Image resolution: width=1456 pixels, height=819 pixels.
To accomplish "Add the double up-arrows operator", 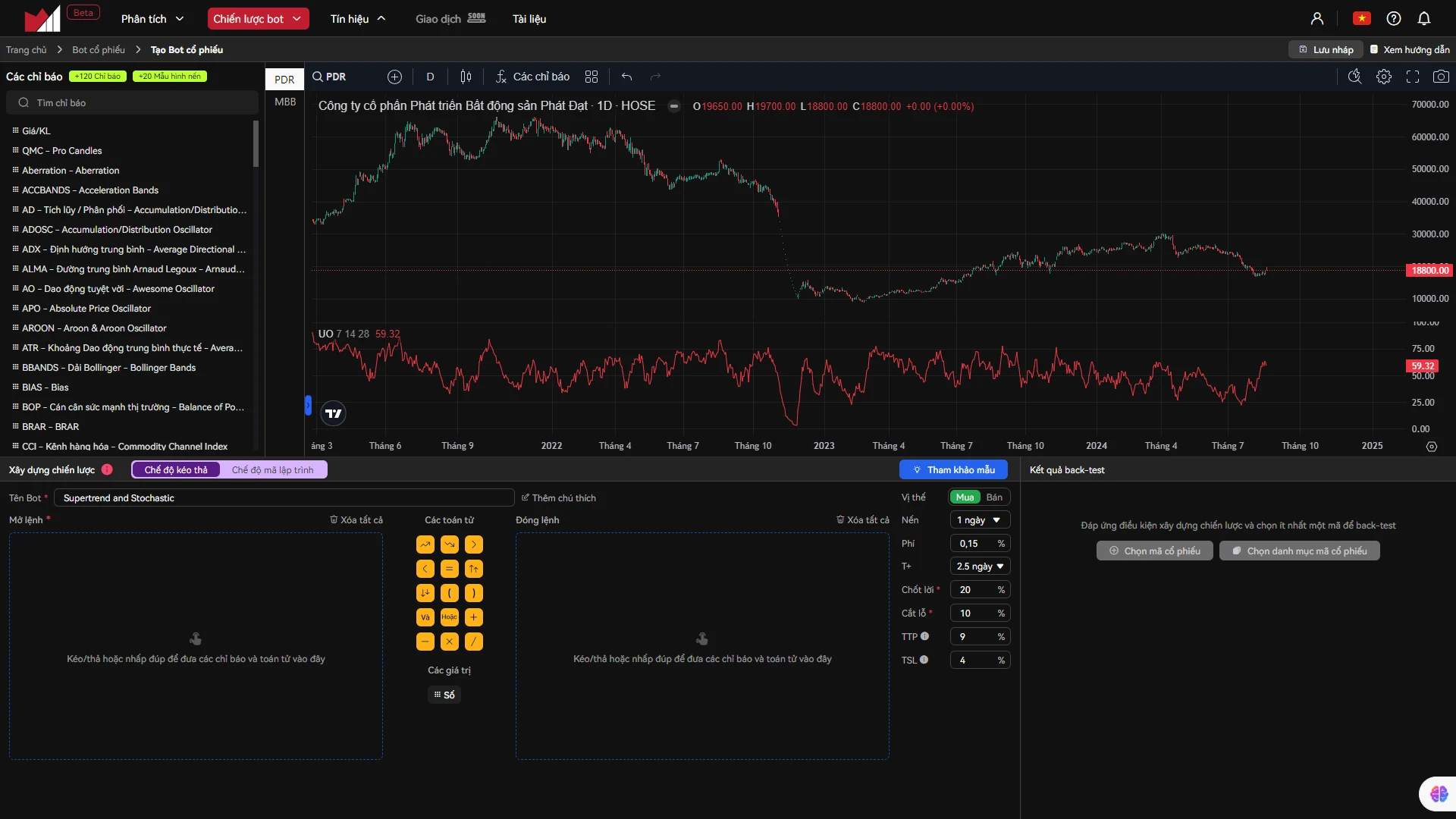I will (474, 569).
